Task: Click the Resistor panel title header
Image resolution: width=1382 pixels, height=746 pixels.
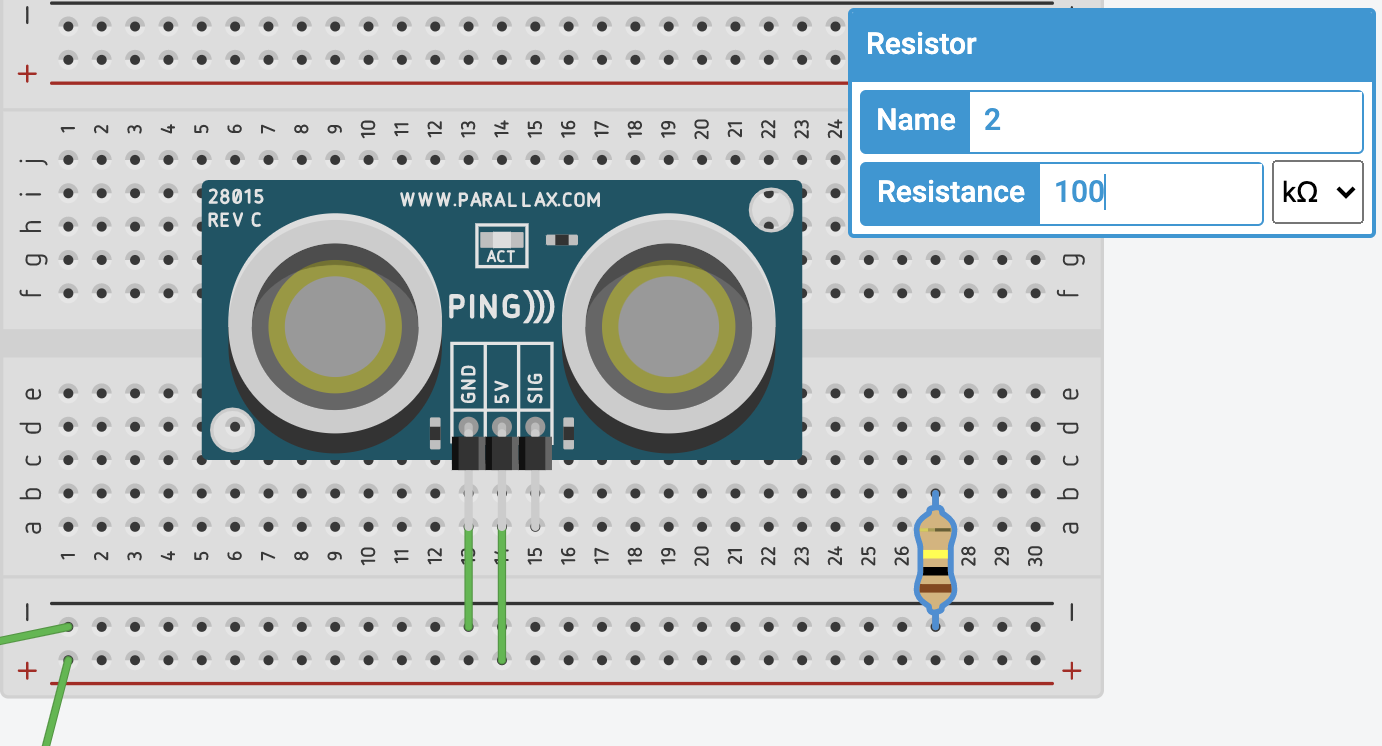Action: point(1114,44)
